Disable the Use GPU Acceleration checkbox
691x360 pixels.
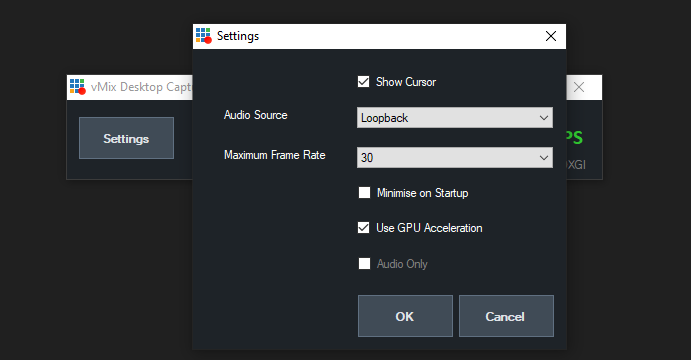tap(364, 228)
